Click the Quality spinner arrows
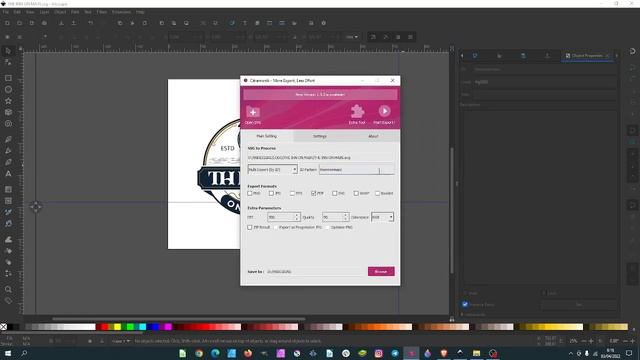 point(346,217)
